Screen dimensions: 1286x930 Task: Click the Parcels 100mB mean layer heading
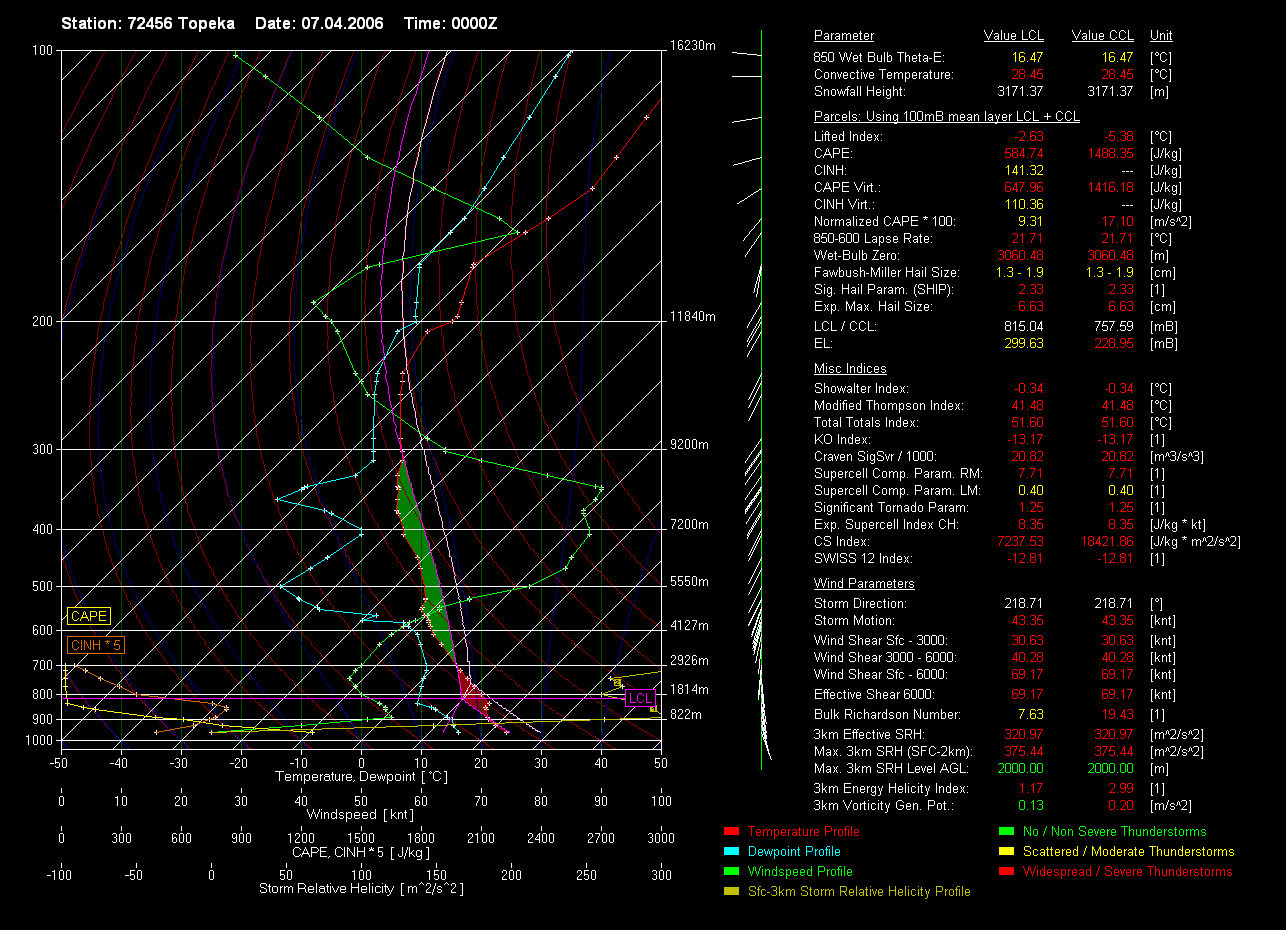[946, 117]
